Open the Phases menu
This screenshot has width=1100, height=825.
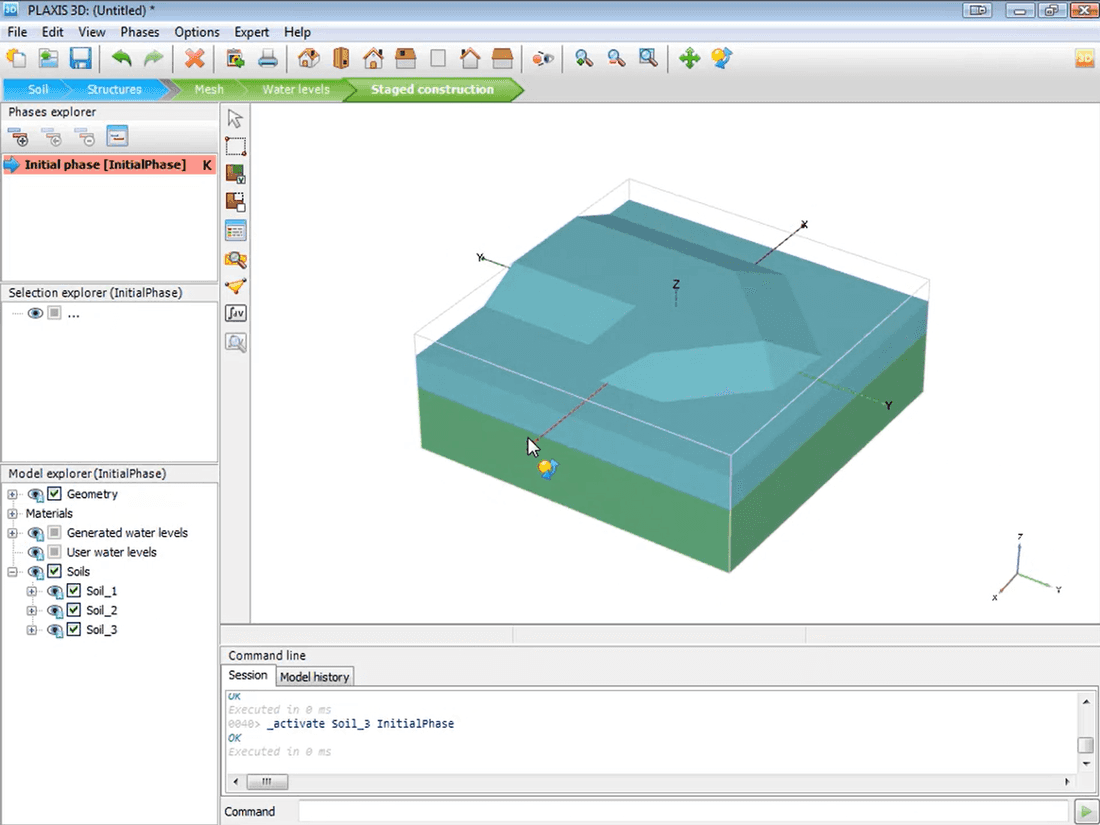click(140, 32)
